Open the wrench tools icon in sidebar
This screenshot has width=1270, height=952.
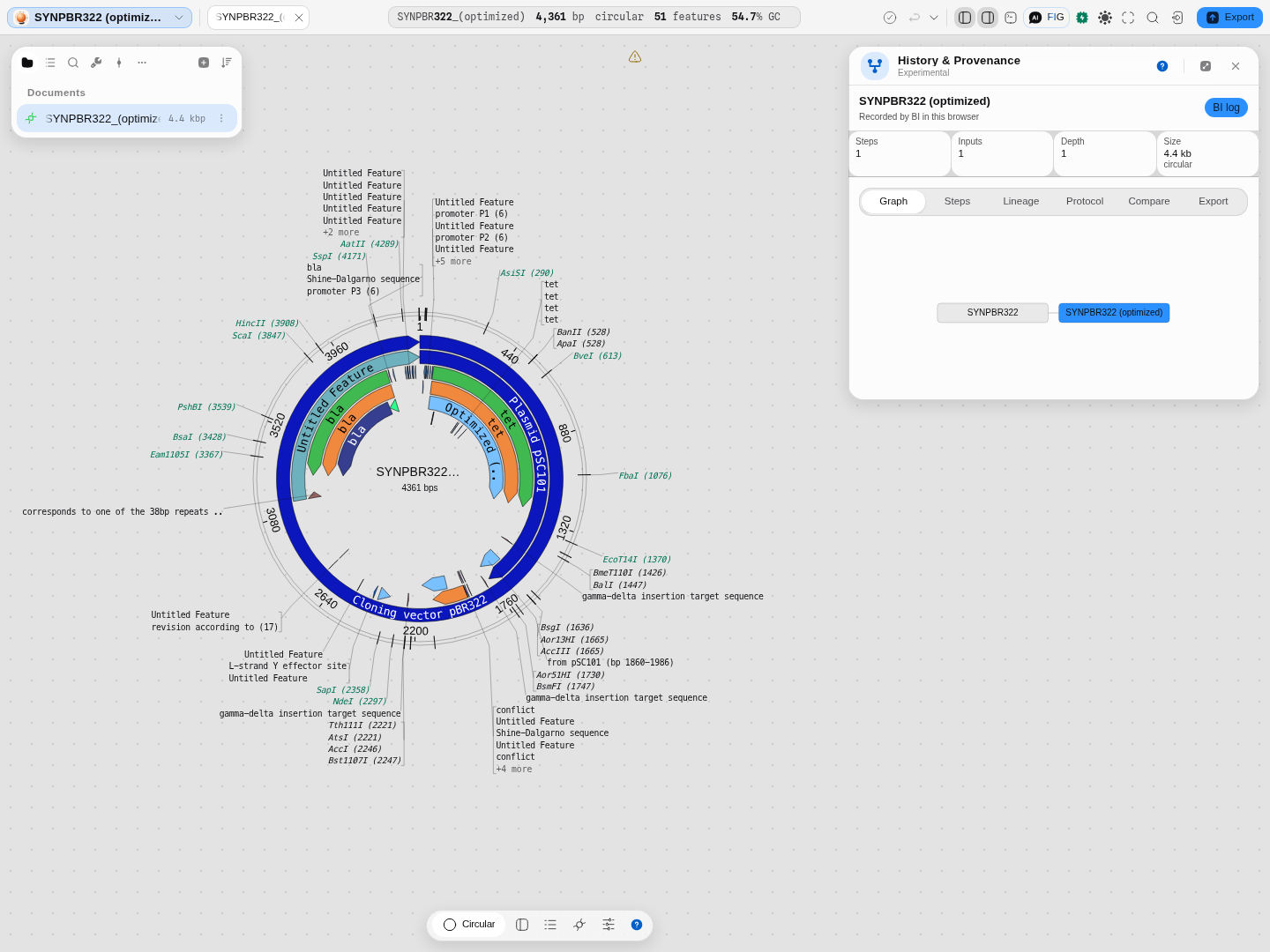coord(96,63)
